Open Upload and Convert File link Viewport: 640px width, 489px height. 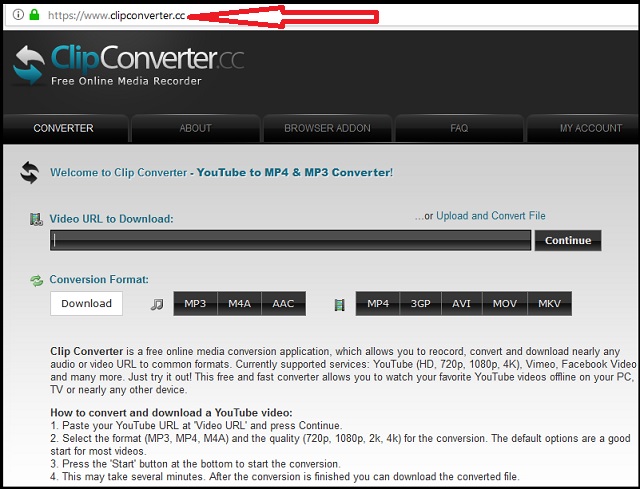tap(491, 216)
